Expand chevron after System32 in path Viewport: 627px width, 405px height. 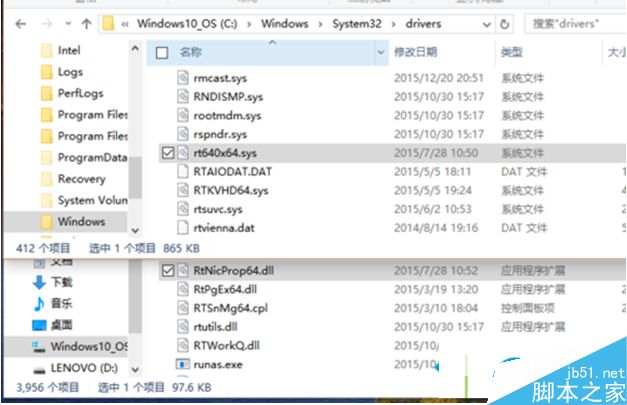click(393, 24)
